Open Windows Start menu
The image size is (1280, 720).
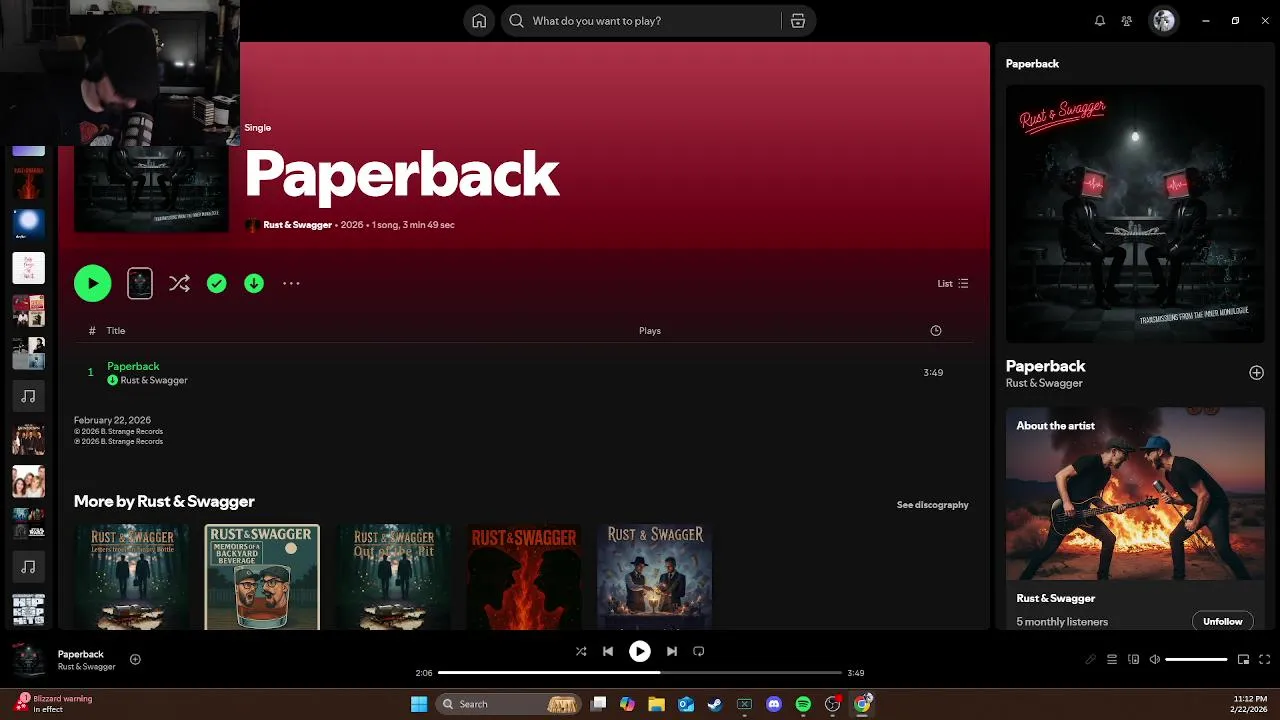pos(419,704)
